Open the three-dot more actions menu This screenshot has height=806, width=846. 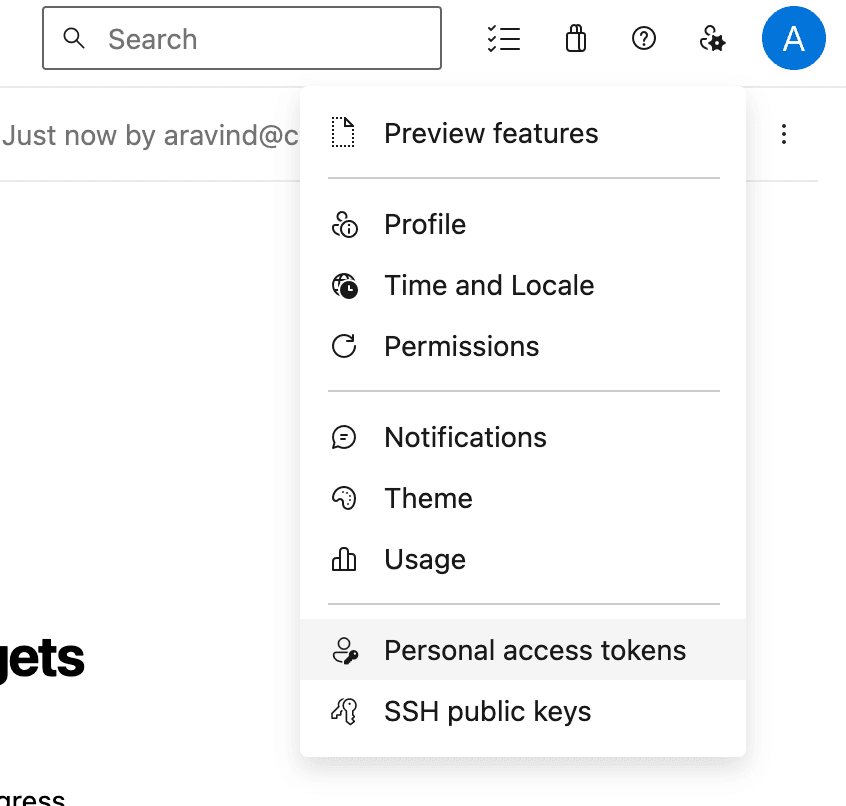pyautogui.click(x=784, y=134)
